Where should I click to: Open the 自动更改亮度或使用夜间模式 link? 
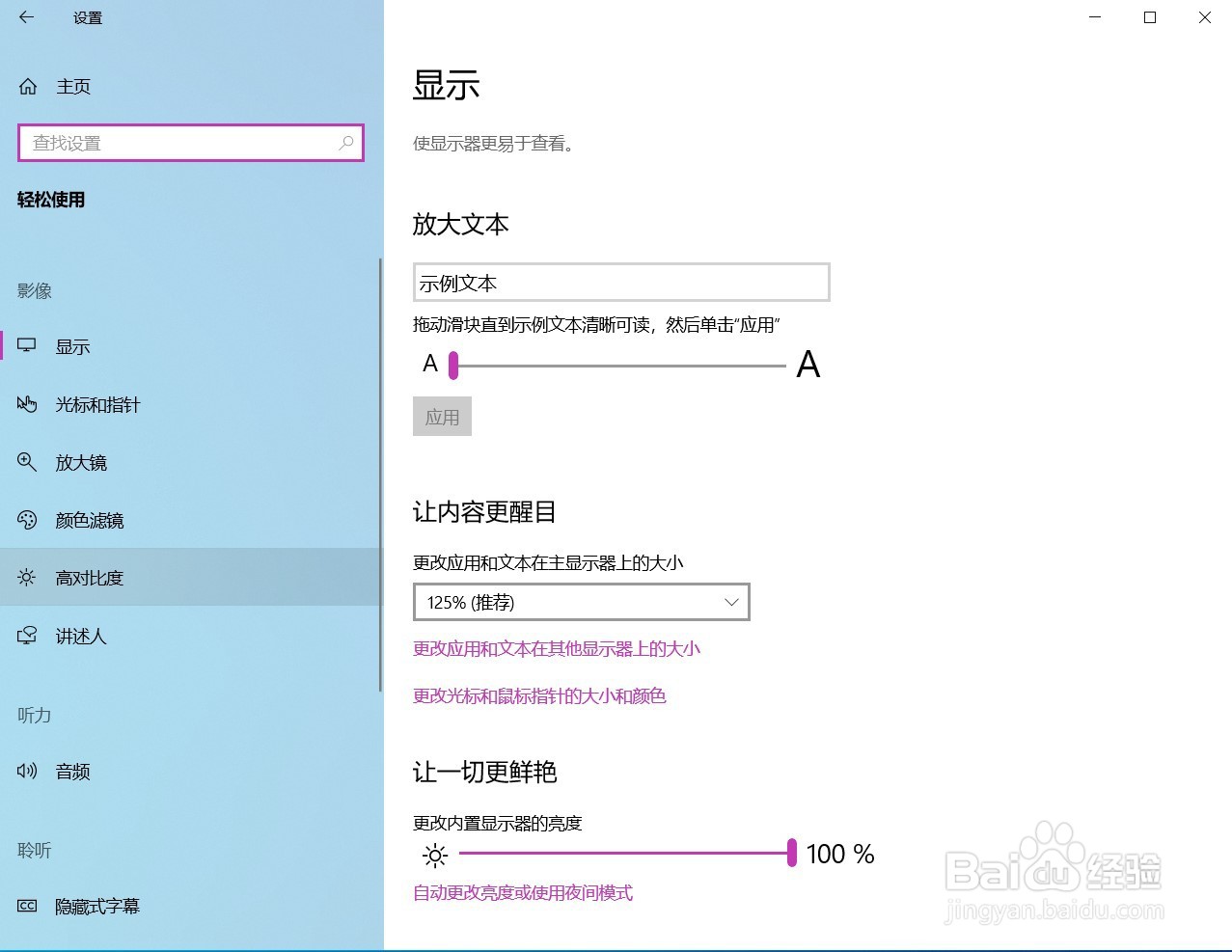click(522, 893)
